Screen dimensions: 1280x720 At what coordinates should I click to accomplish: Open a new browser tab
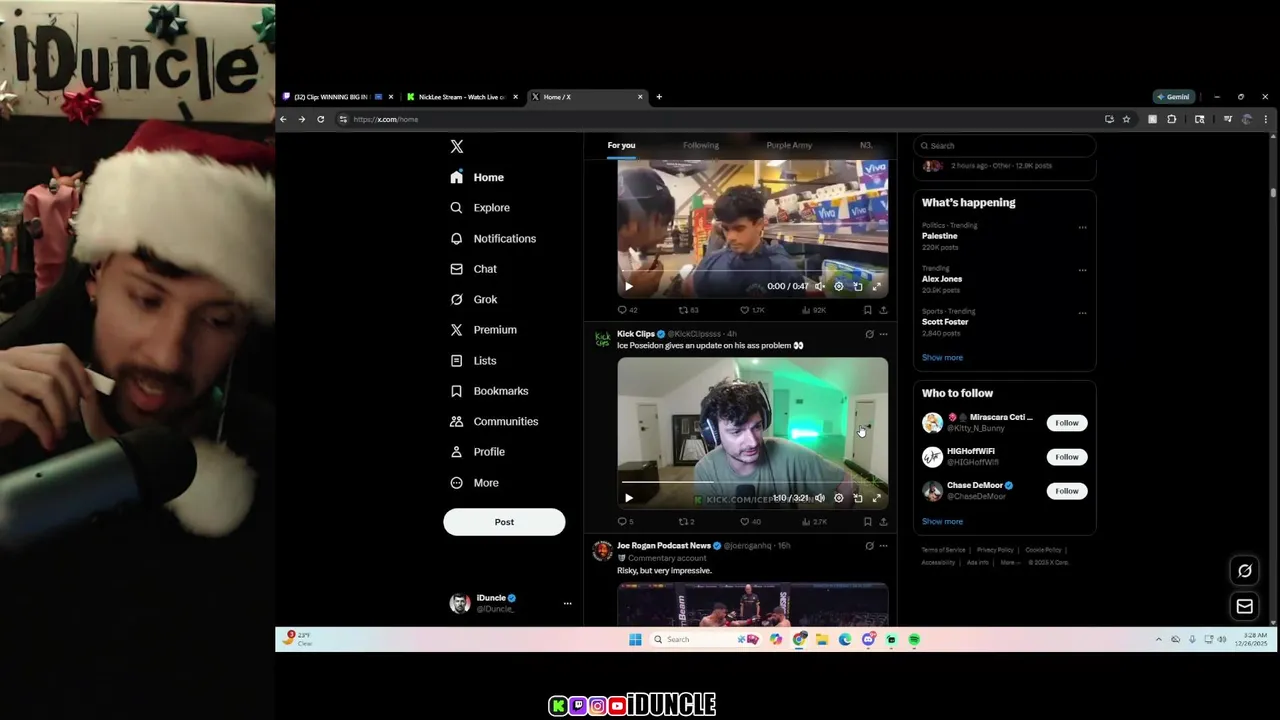click(x=659, y=97)
